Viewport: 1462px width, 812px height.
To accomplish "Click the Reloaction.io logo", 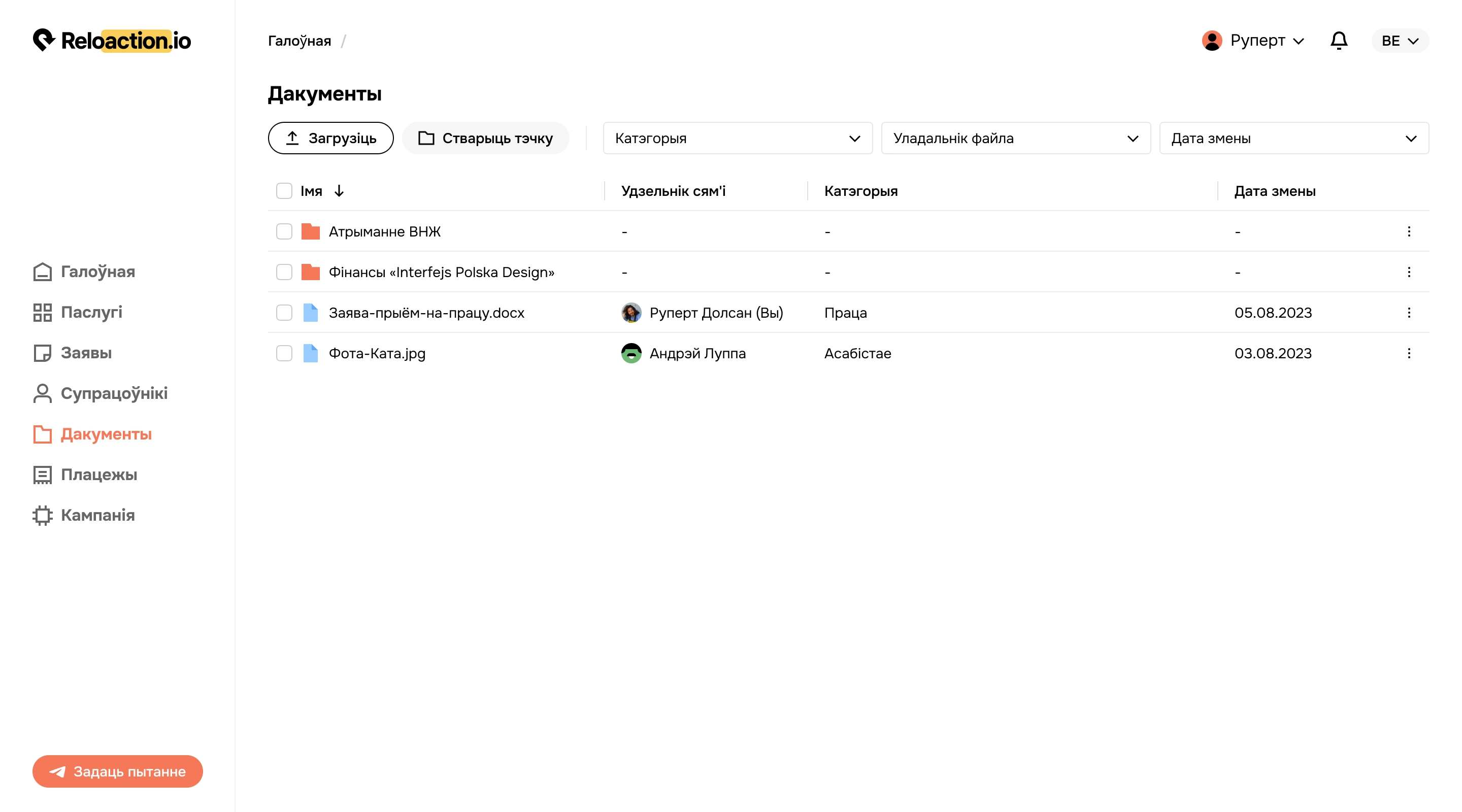I will (x=112, y=40).
